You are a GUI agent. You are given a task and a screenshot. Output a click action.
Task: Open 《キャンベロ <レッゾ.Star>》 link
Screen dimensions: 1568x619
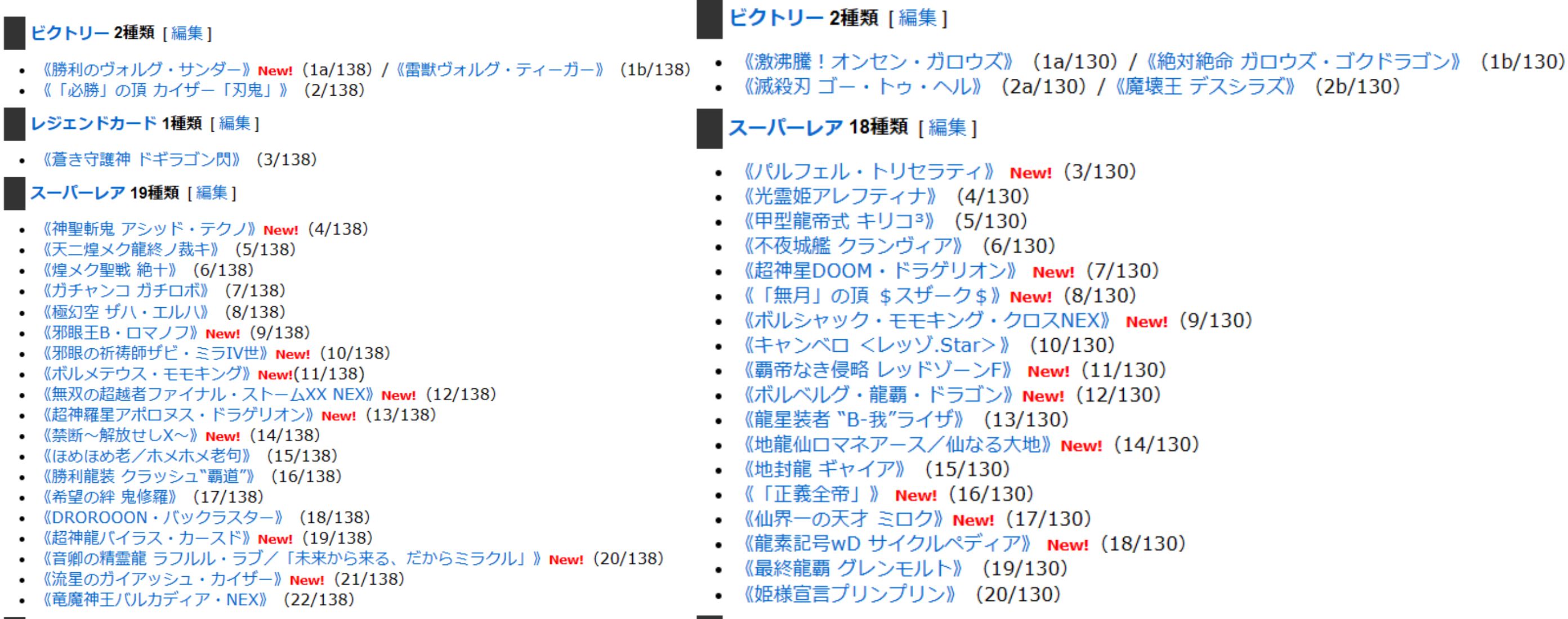click(877, 345)
